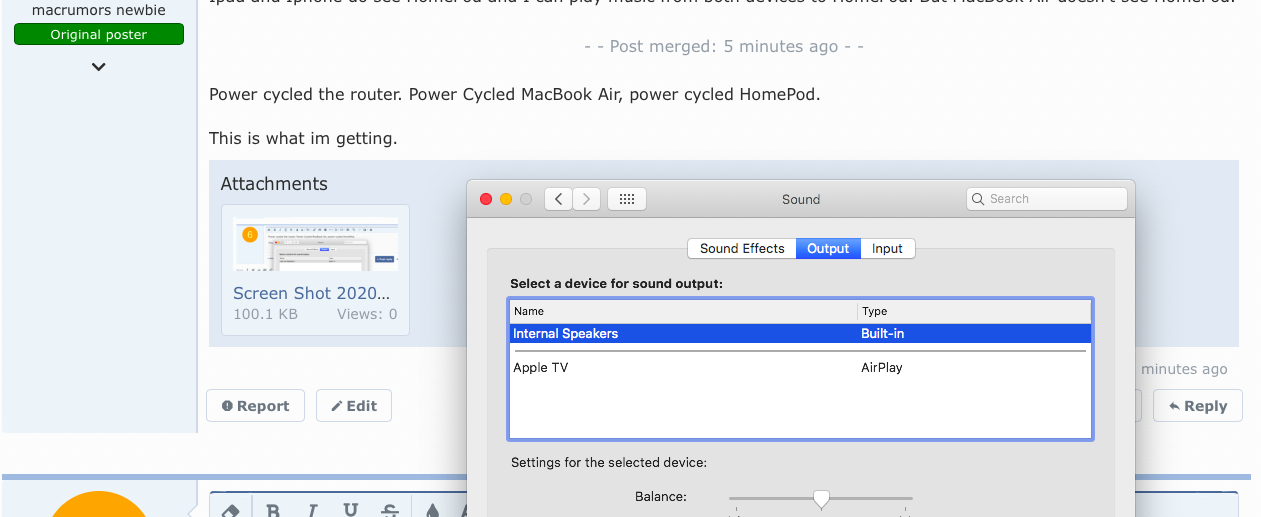1261x517 pixels.
Task: Click the Built-in type cell
Action: (883, 334)
